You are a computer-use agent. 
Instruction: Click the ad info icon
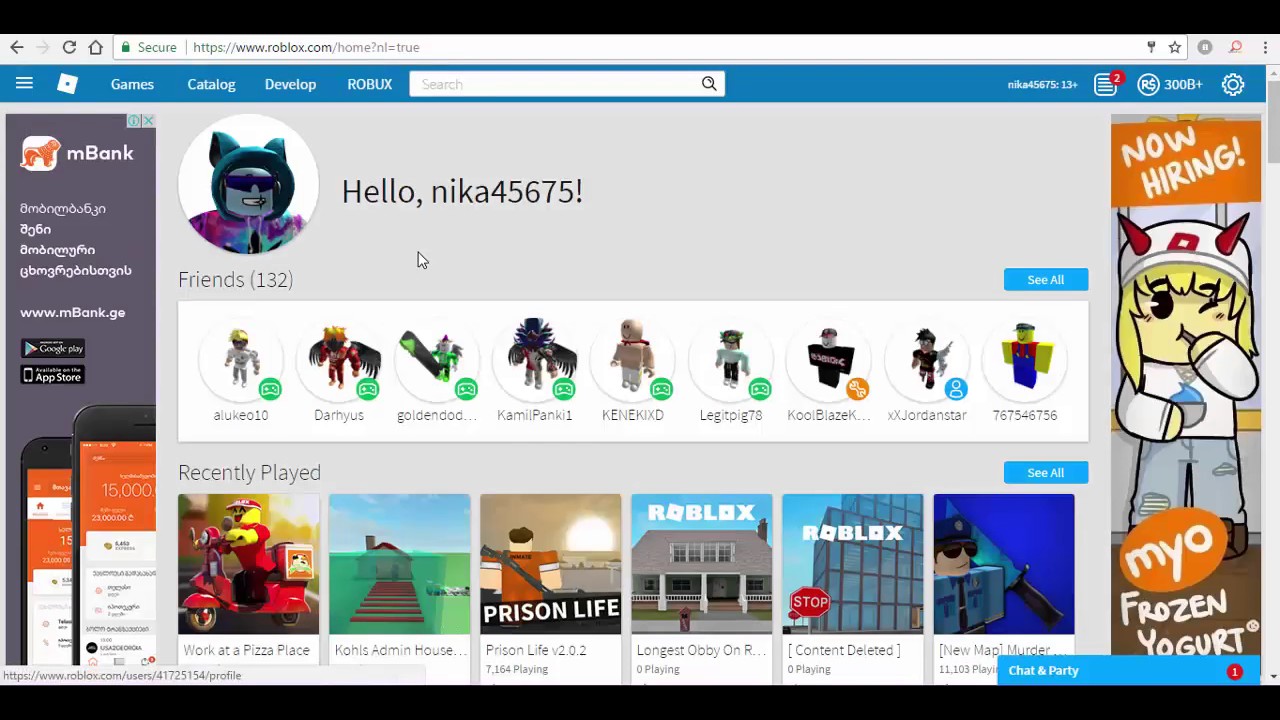134,121
